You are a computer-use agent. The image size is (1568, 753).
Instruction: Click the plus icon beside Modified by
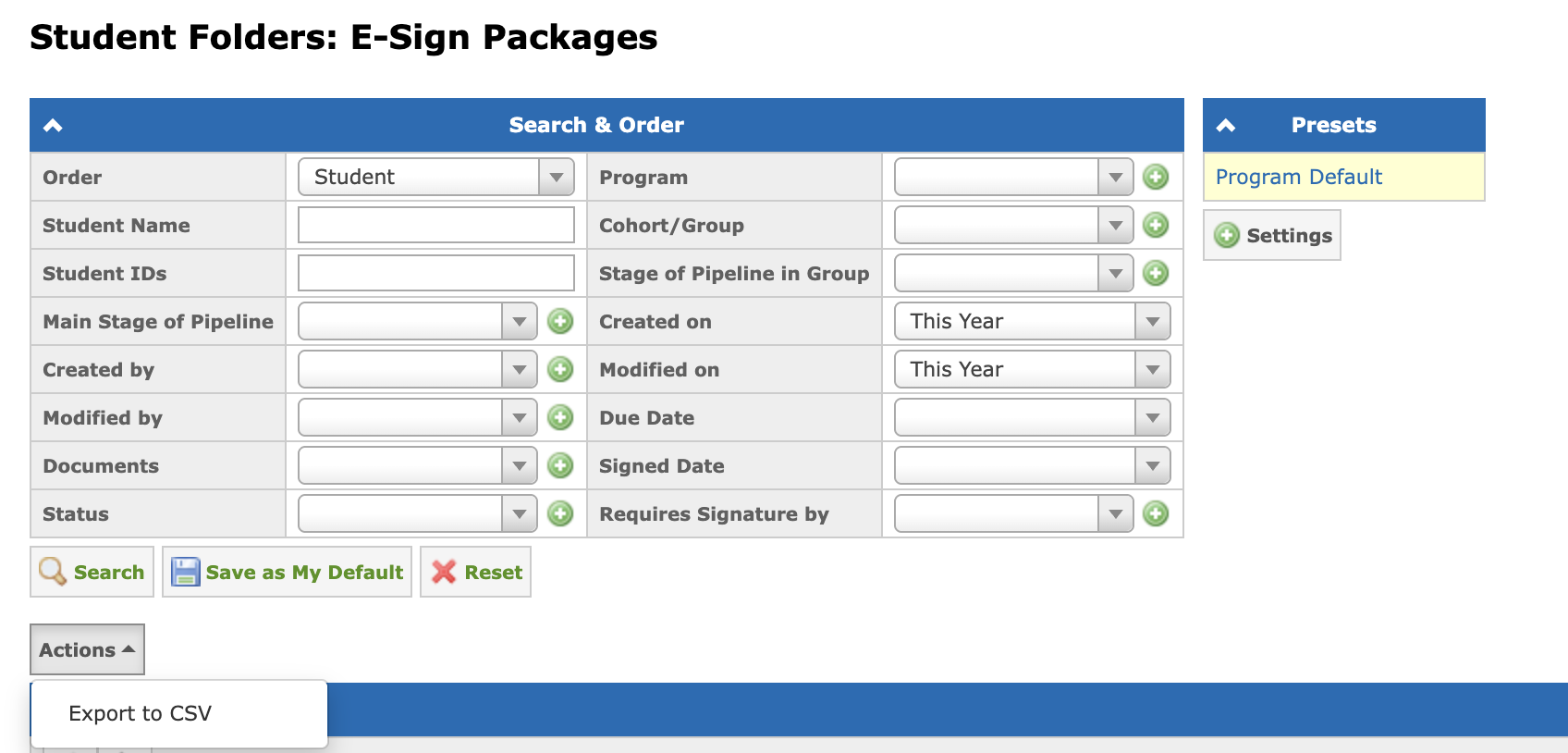560,417
